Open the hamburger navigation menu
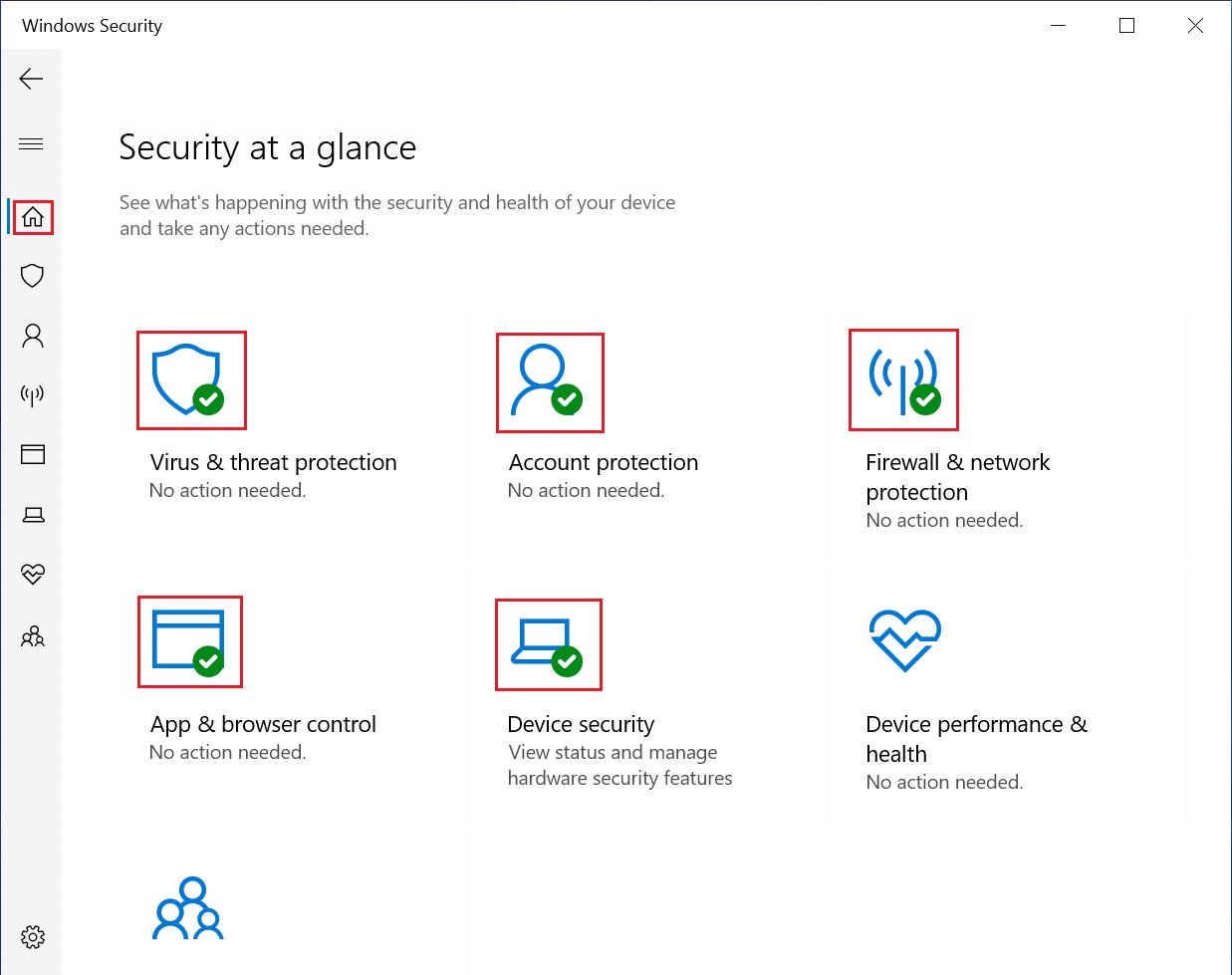Screen dimensions: 1232x975 coord(31,143)
